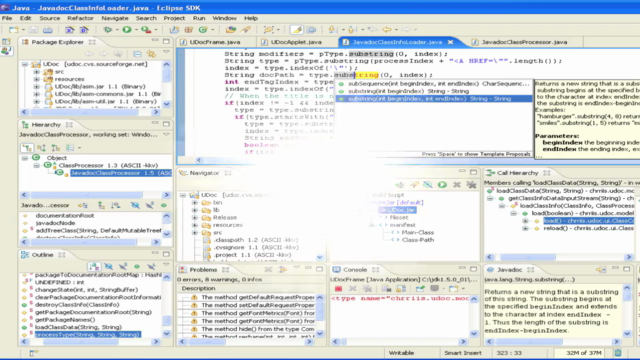Select subSequence proposal in content assist
This screenshot has width=640, height=360.
pyautogui.click(x=433, y=84)
